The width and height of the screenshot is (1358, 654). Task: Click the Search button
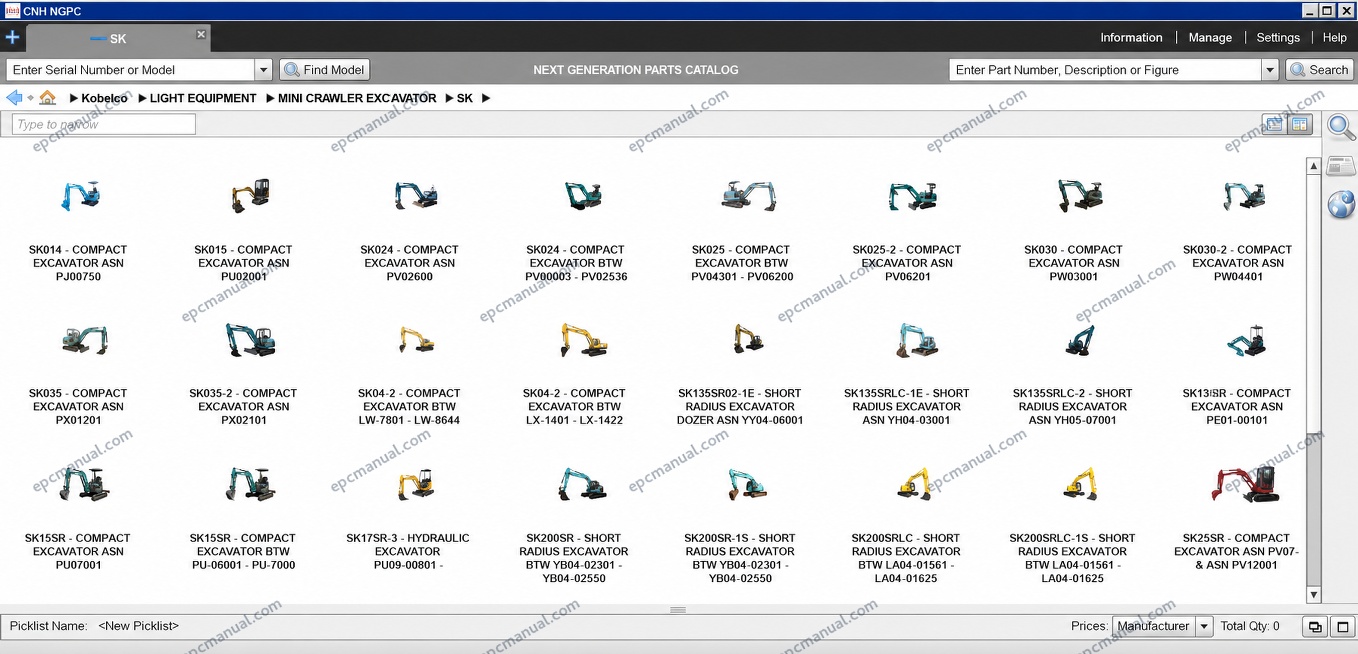tap(1320, 70)
